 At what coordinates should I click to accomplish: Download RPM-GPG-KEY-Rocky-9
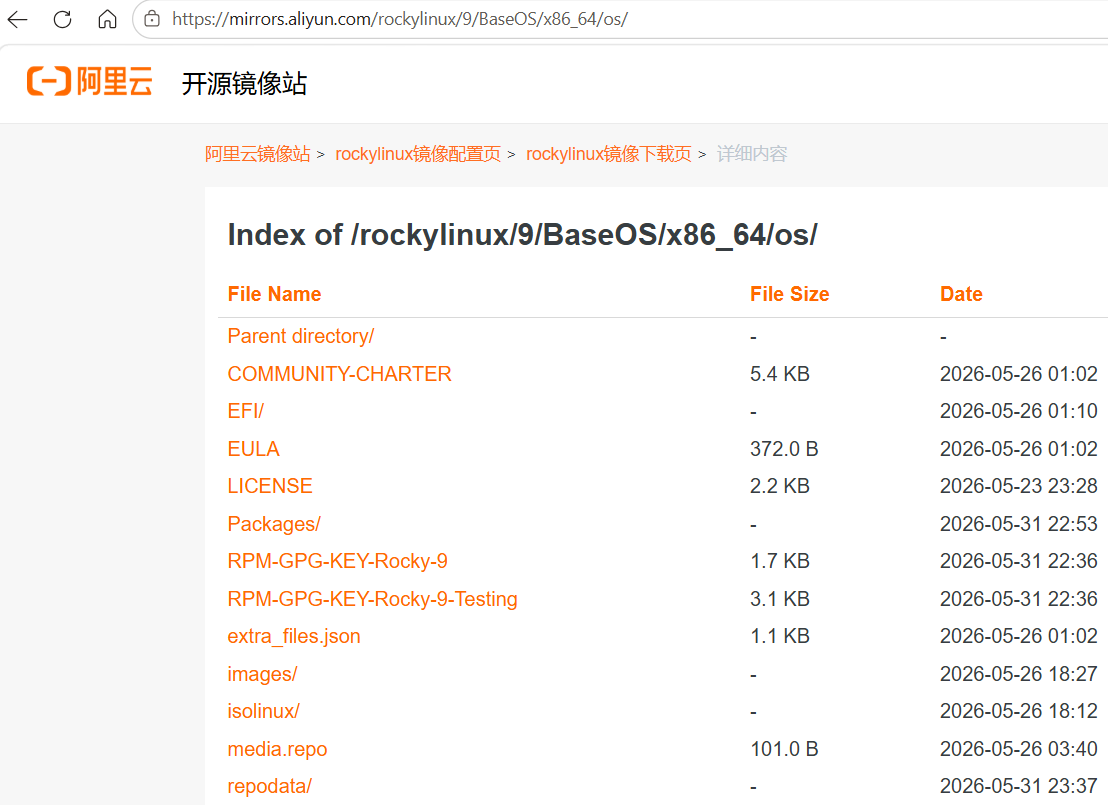point(337,561)
